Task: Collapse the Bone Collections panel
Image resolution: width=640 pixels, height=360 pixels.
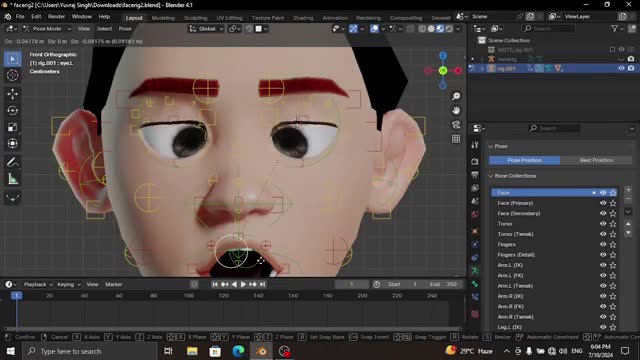Action: point(491,176)
